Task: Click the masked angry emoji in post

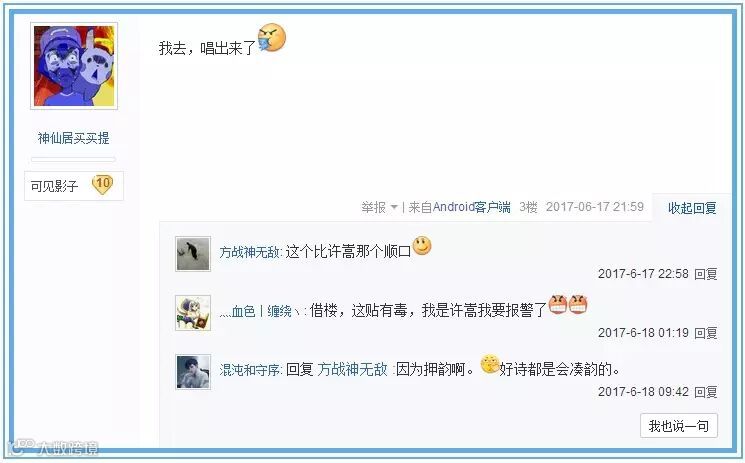Action: (x=272, y=37)
